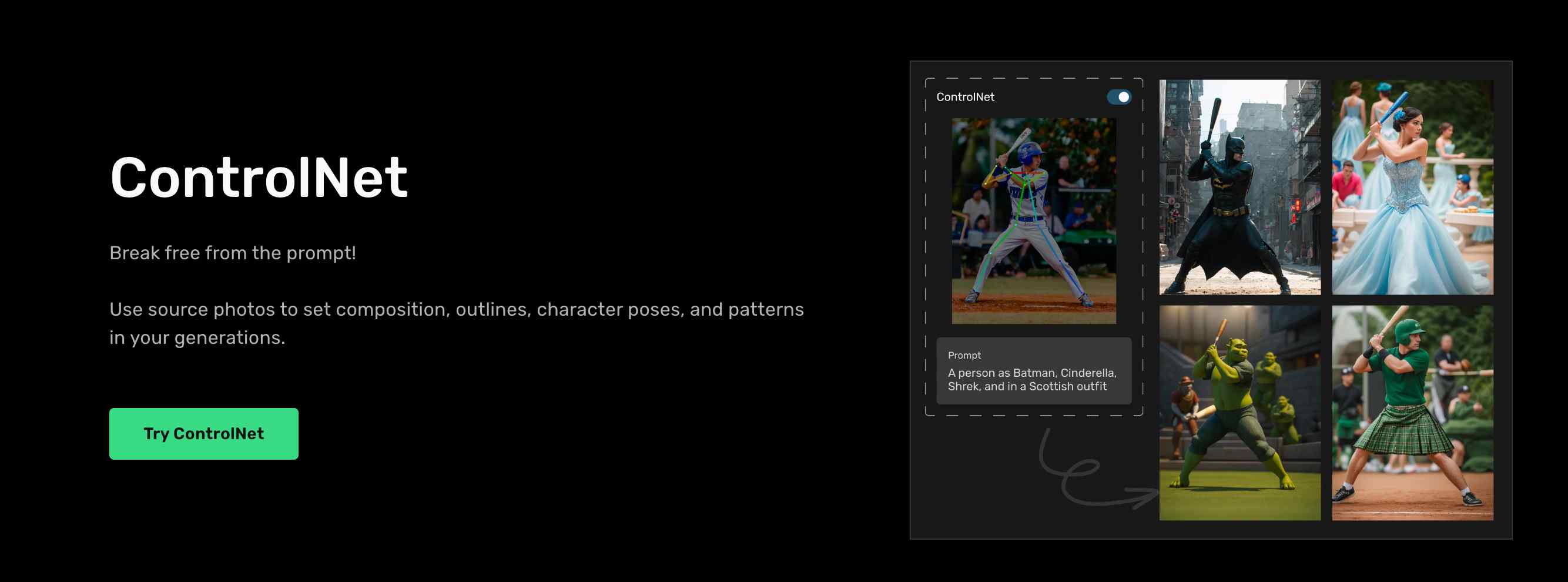Open the Cinderella blue gown image
This screenshot has width=1568, height=582.
pos(1412,187)
